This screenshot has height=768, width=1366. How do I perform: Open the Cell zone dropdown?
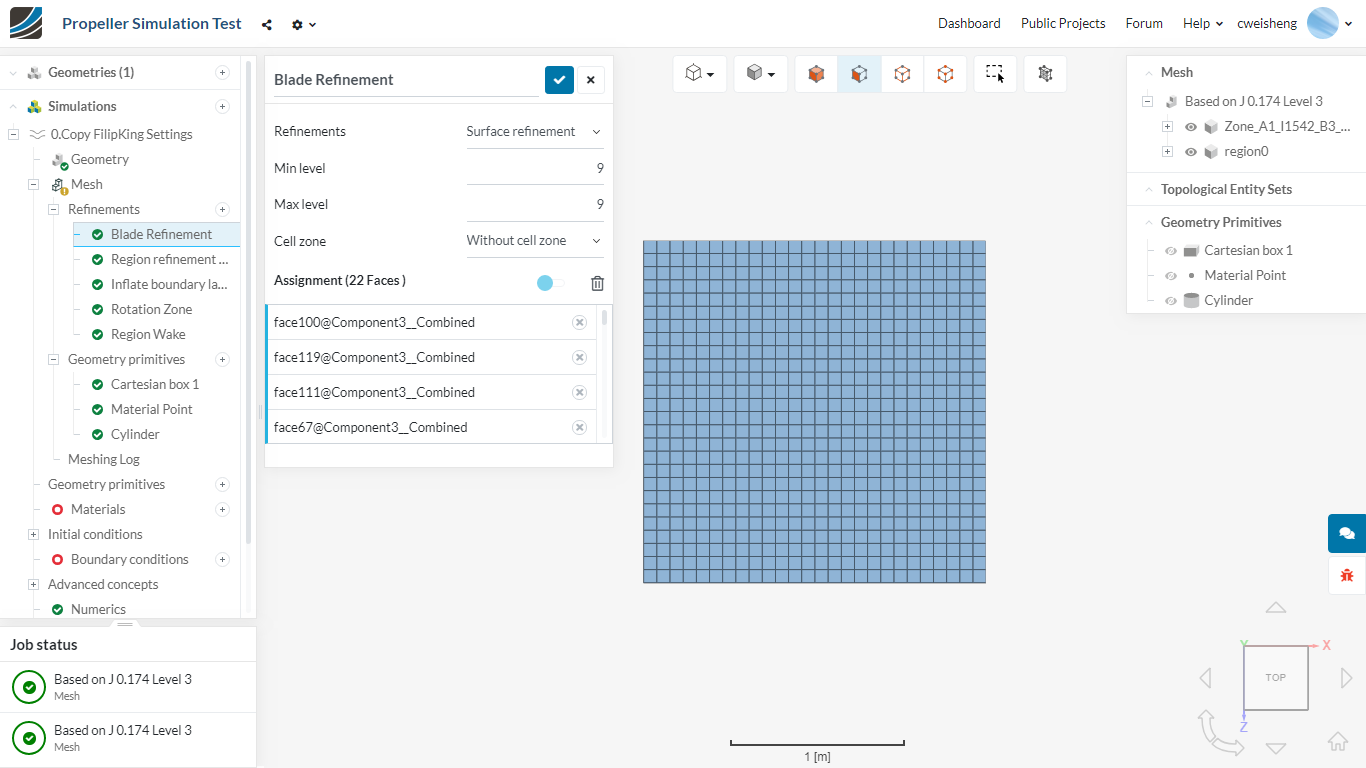pyautogui.click(x=535, y=240)
